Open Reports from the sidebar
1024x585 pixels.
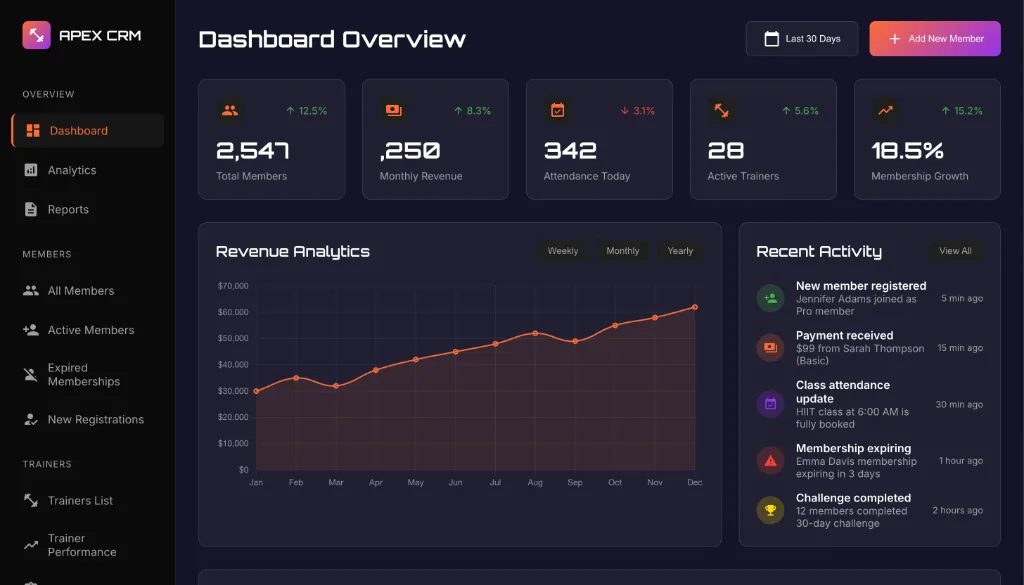tap(88, 209)
